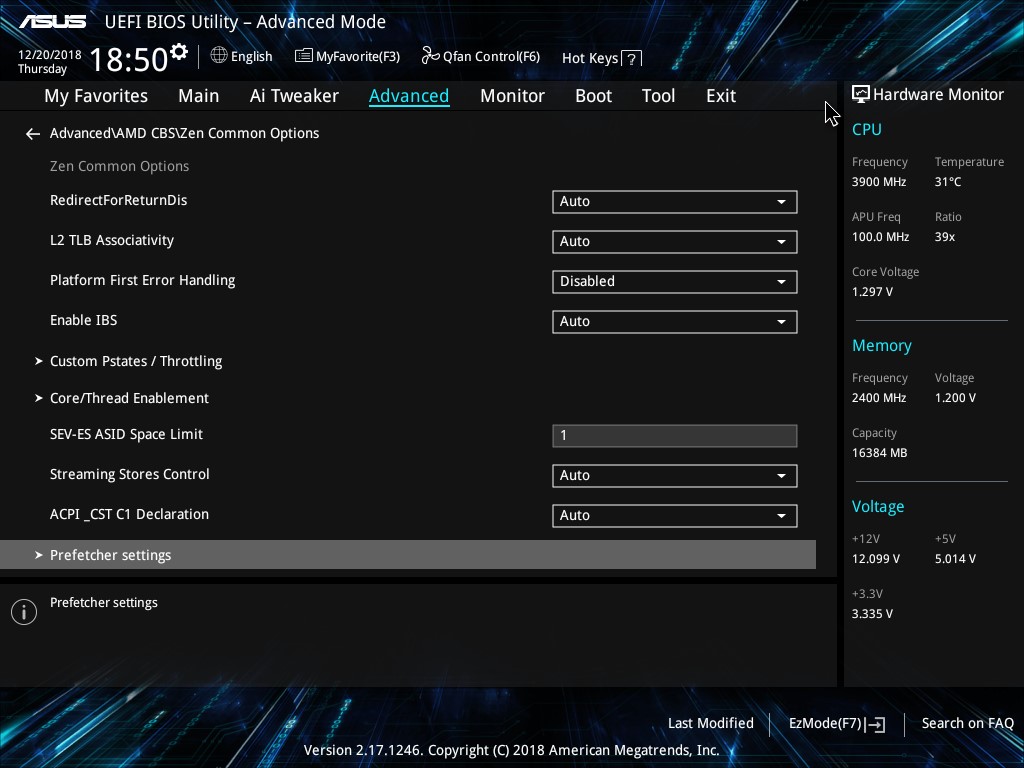This screenshot has width=1024, height=768.
Task: Click the Version 2.17.1246 copyright text
Action: tap(511, 750)
